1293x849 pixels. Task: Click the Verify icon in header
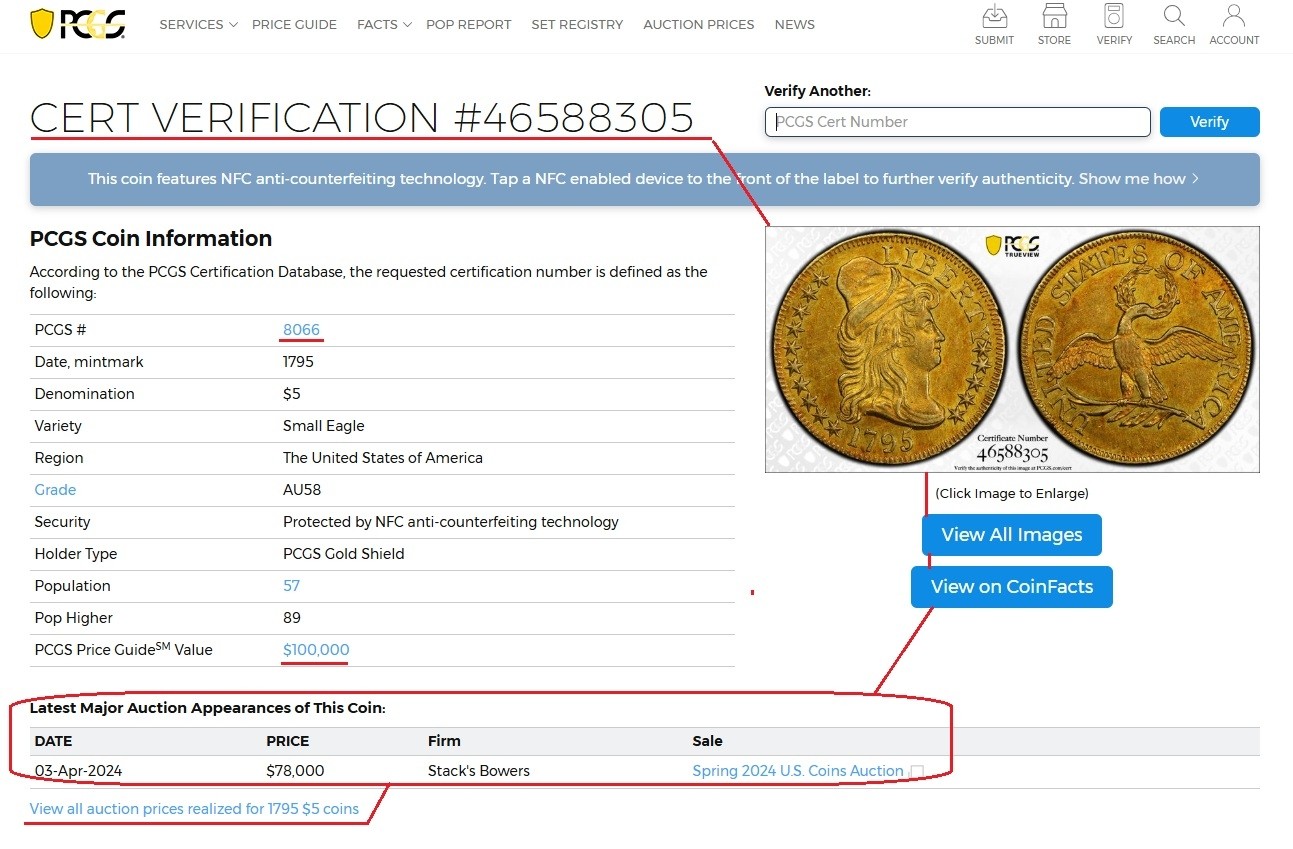point(1114,24)
